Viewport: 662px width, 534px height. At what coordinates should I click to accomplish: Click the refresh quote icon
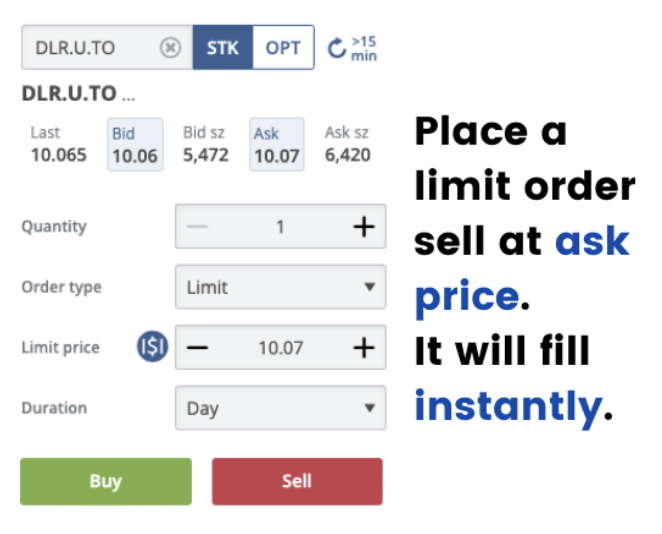coord(337,48)
